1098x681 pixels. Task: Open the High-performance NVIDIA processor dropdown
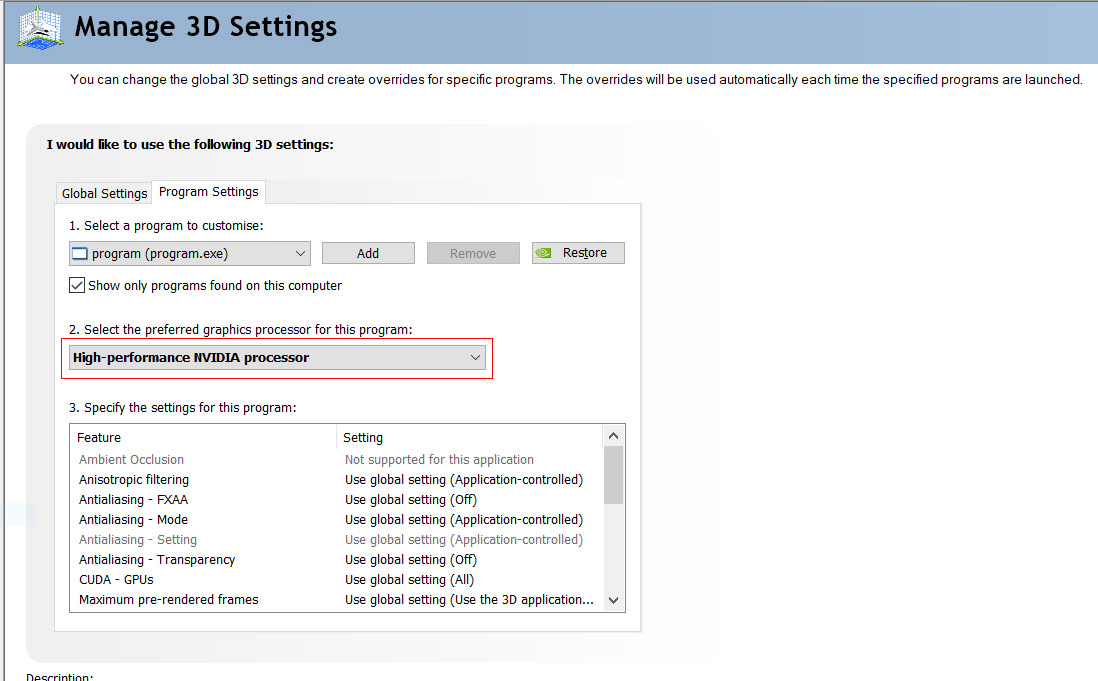pyautogui.click(x=277, y=358)
